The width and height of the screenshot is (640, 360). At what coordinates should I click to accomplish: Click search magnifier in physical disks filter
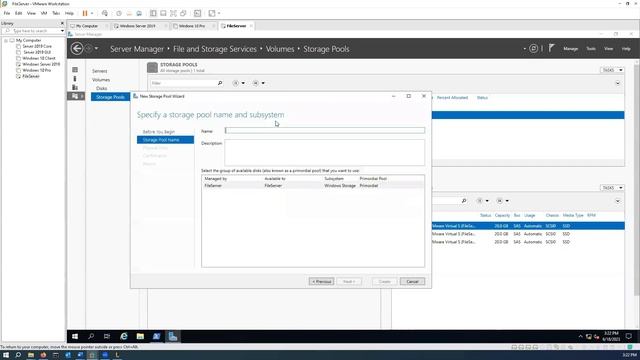pyautogui.click(x=464, y=200)
